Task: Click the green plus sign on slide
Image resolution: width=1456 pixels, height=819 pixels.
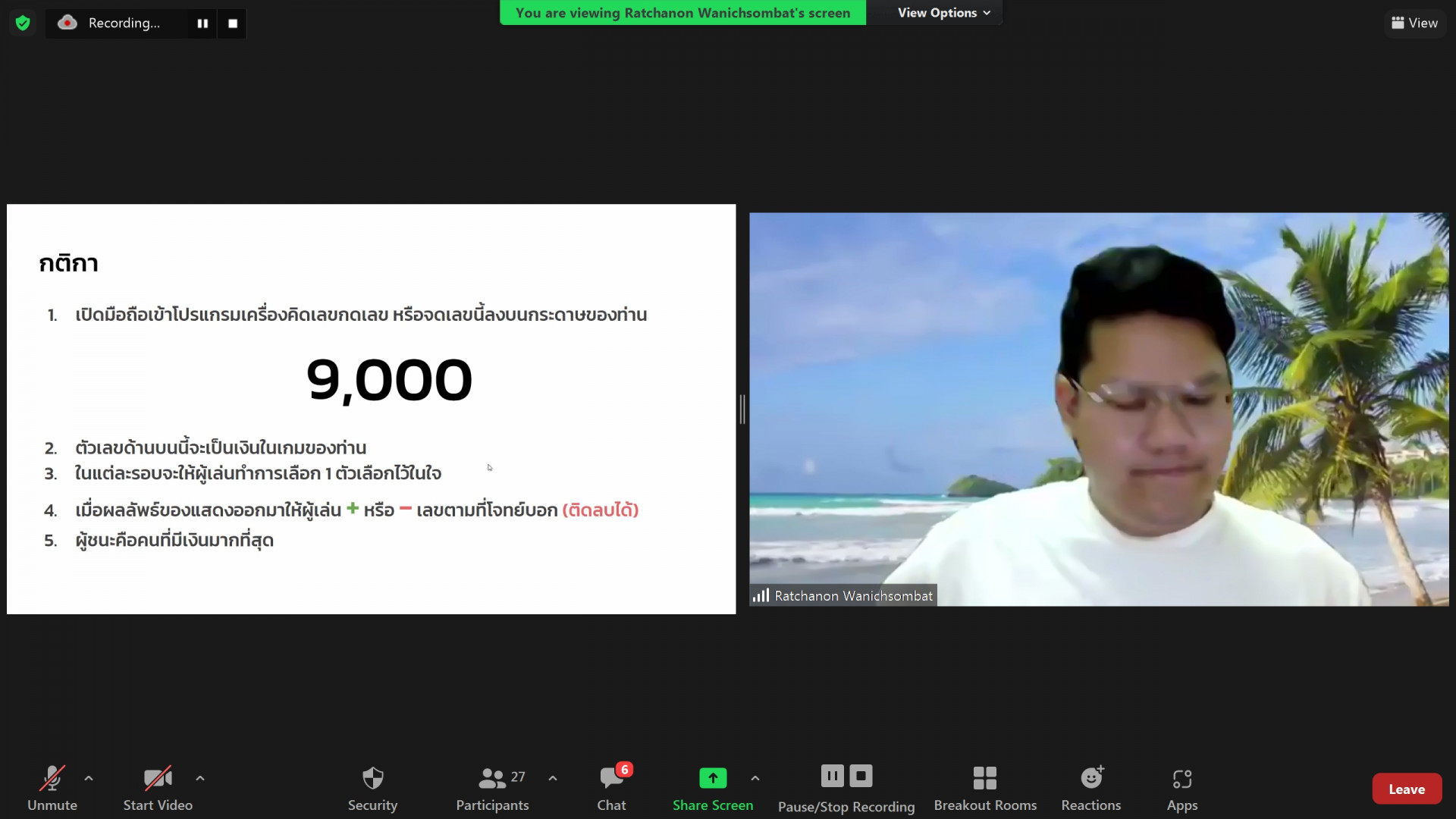Action: coord(353,509)
